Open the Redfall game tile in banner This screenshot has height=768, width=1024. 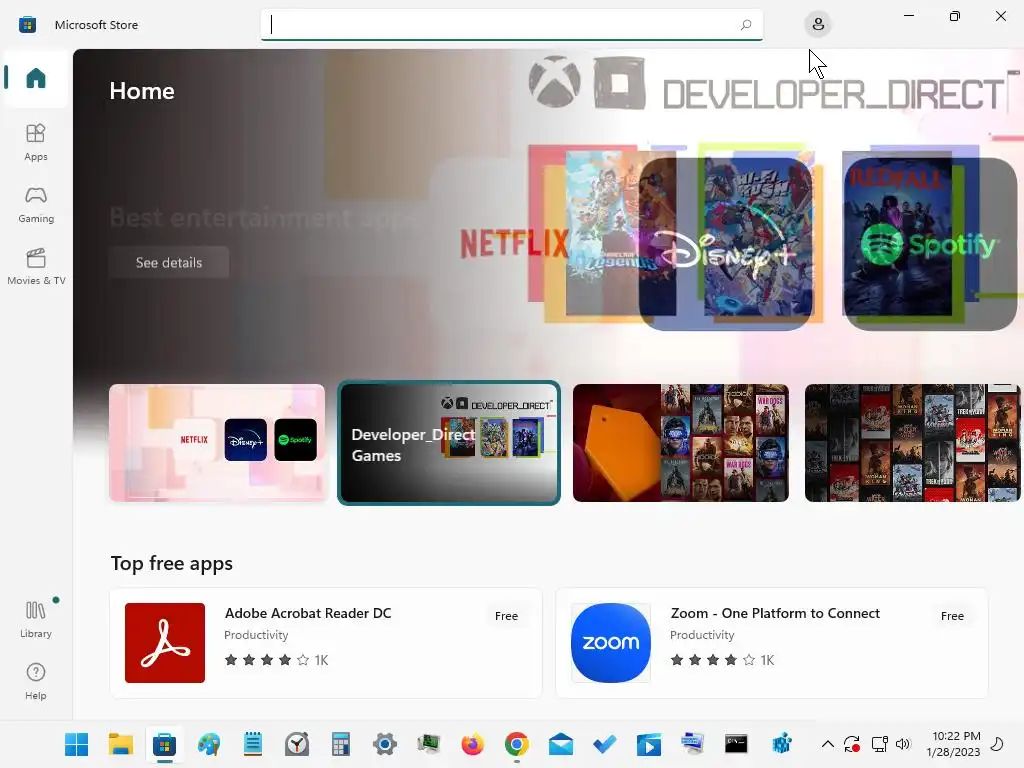click(x=898, y=236)
